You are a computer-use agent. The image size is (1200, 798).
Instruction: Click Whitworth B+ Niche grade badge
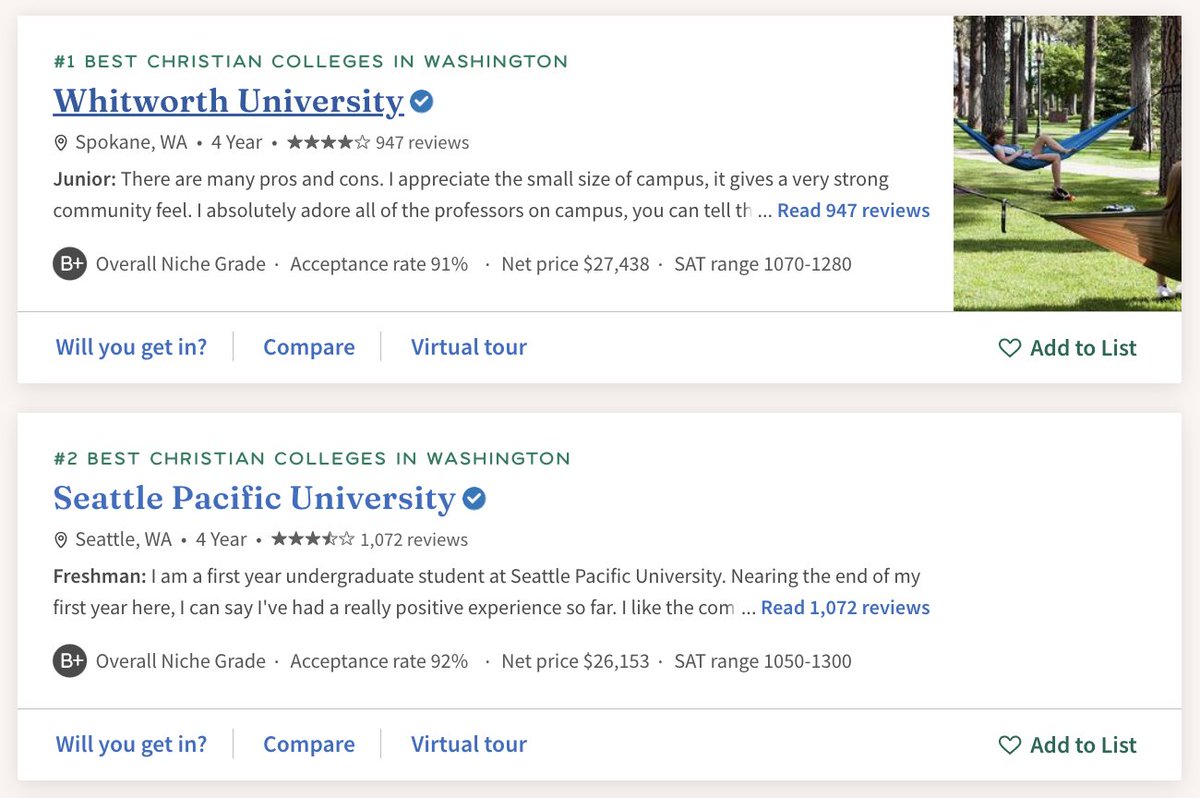tap(70, 264)
